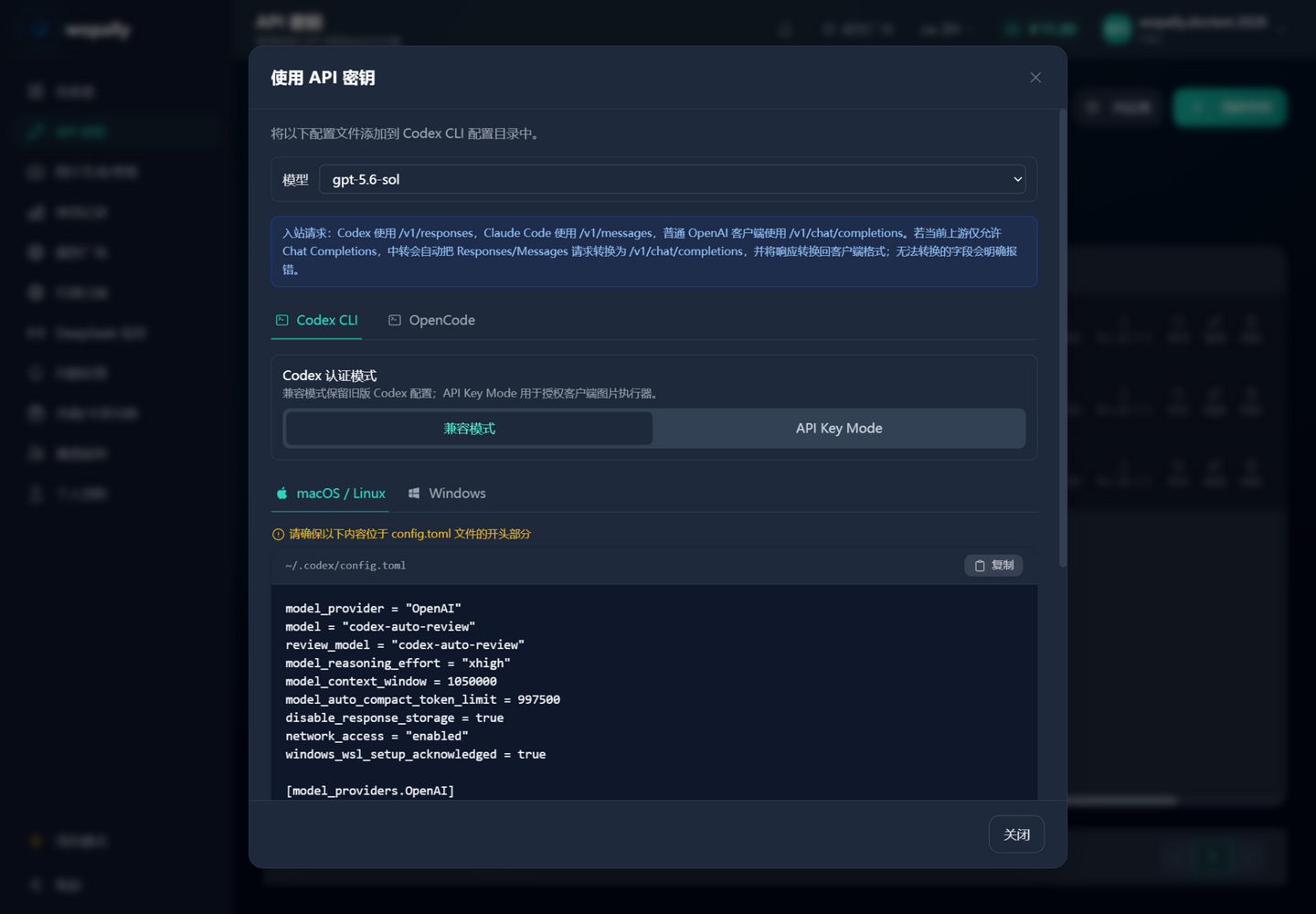Click the 关闭 button in the dialog footer

click(x=1016, y=834)
